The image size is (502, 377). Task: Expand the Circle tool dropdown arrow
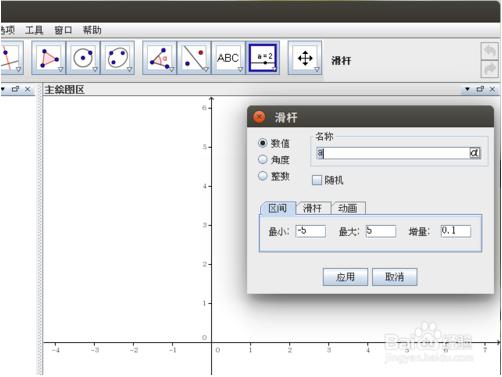[x=95, y=69]
